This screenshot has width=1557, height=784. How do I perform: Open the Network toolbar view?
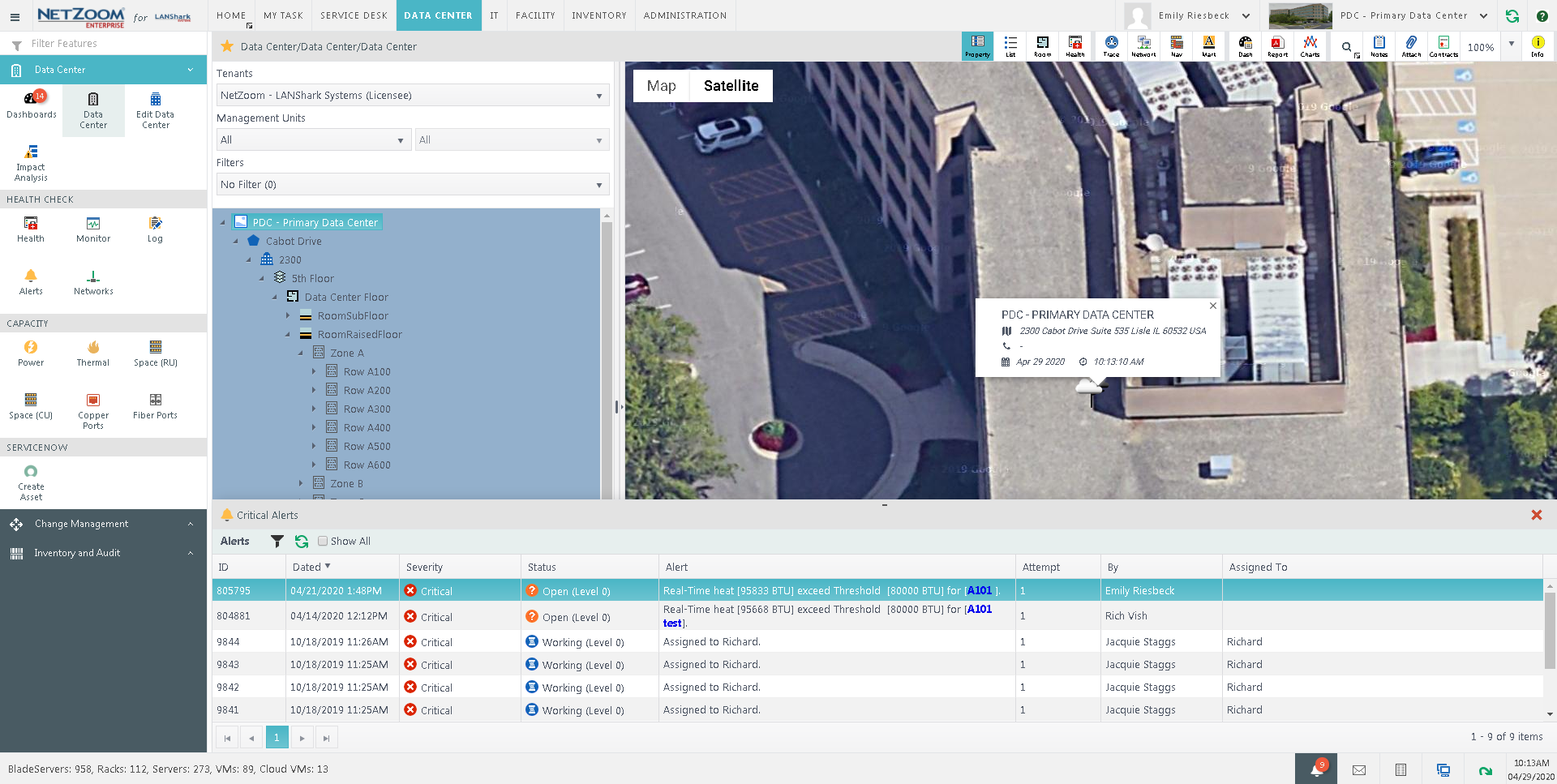[1143, 46]
